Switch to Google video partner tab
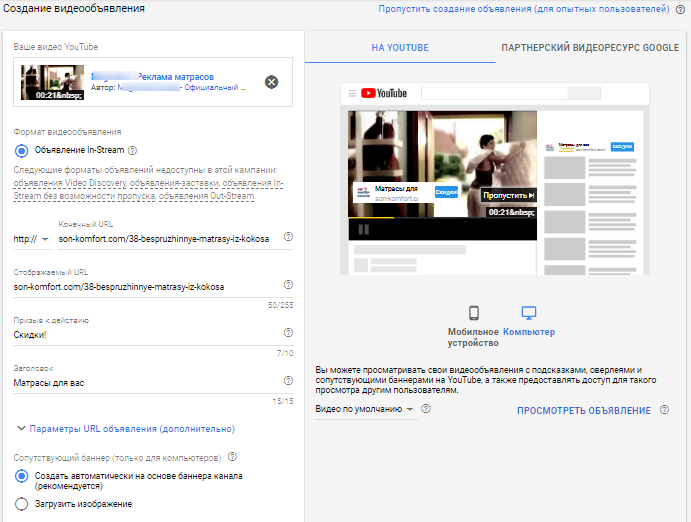691x522 pixels. pyautogui.click(x=589, y=47)
